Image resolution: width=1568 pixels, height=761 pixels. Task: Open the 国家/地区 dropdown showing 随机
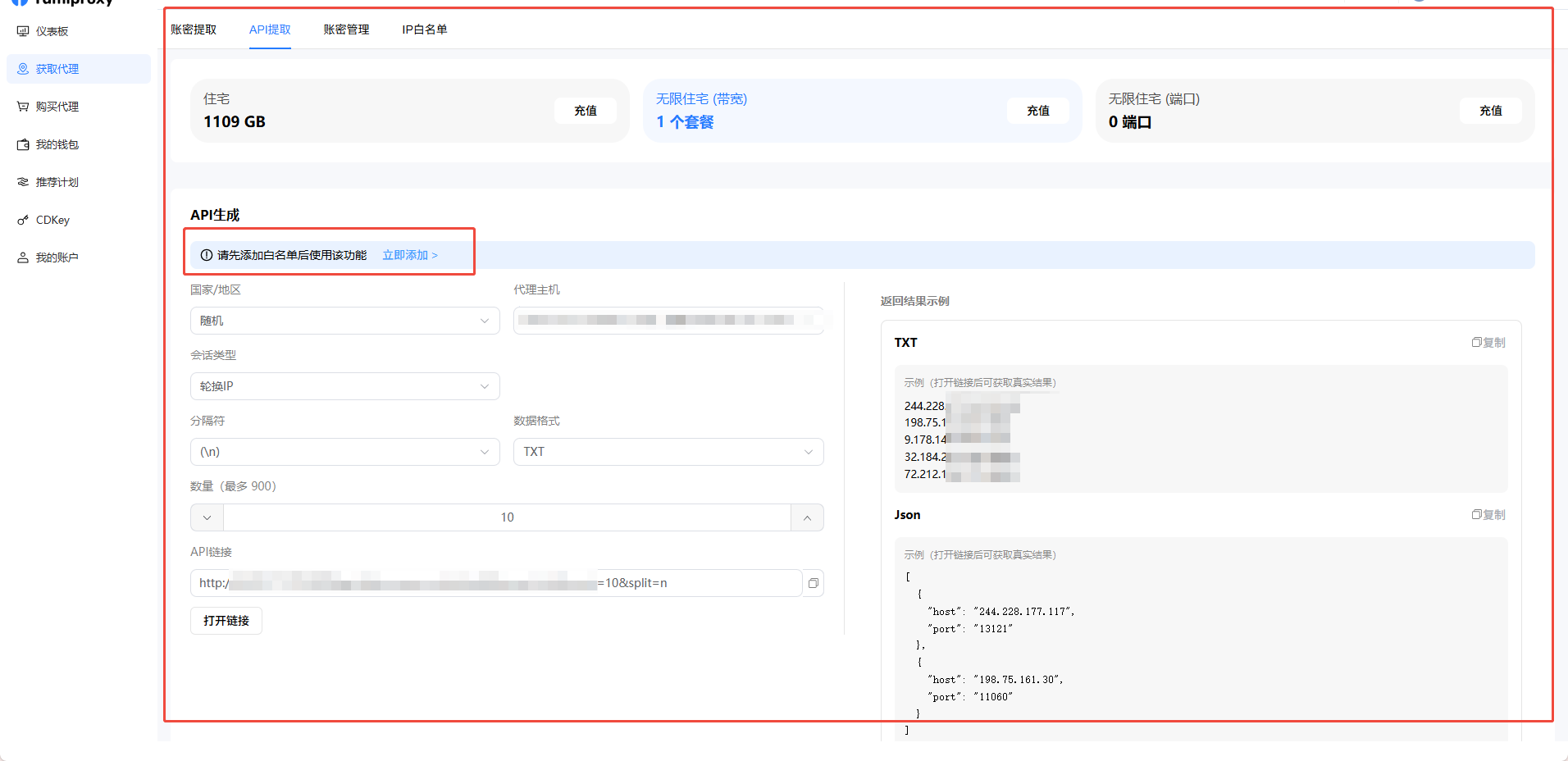[345, 321]
